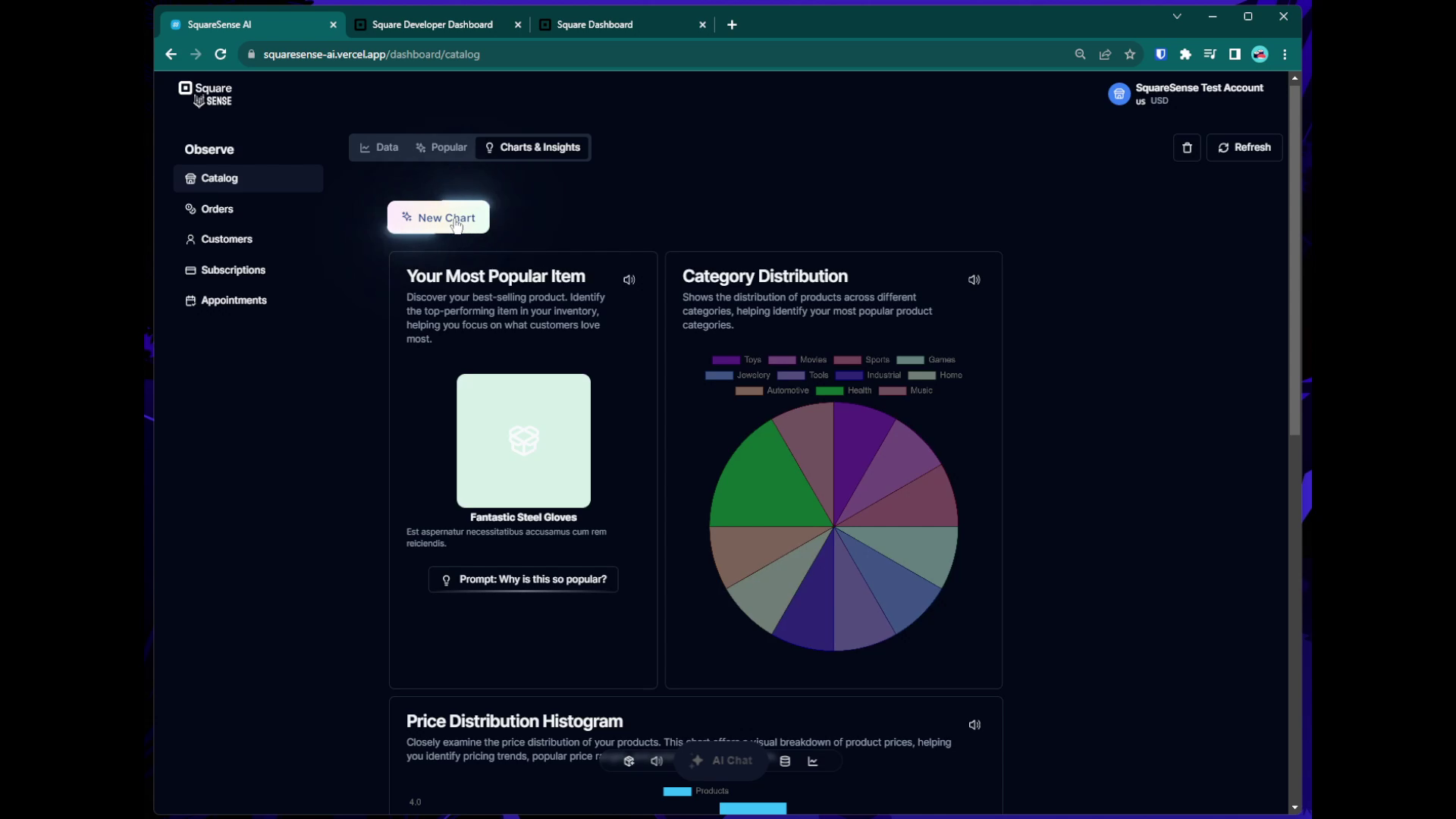Image resolution: width=1456 pixels, height=819 pixels.
Task: Toggle Toys category in pie legend
Action: (736, 360)
